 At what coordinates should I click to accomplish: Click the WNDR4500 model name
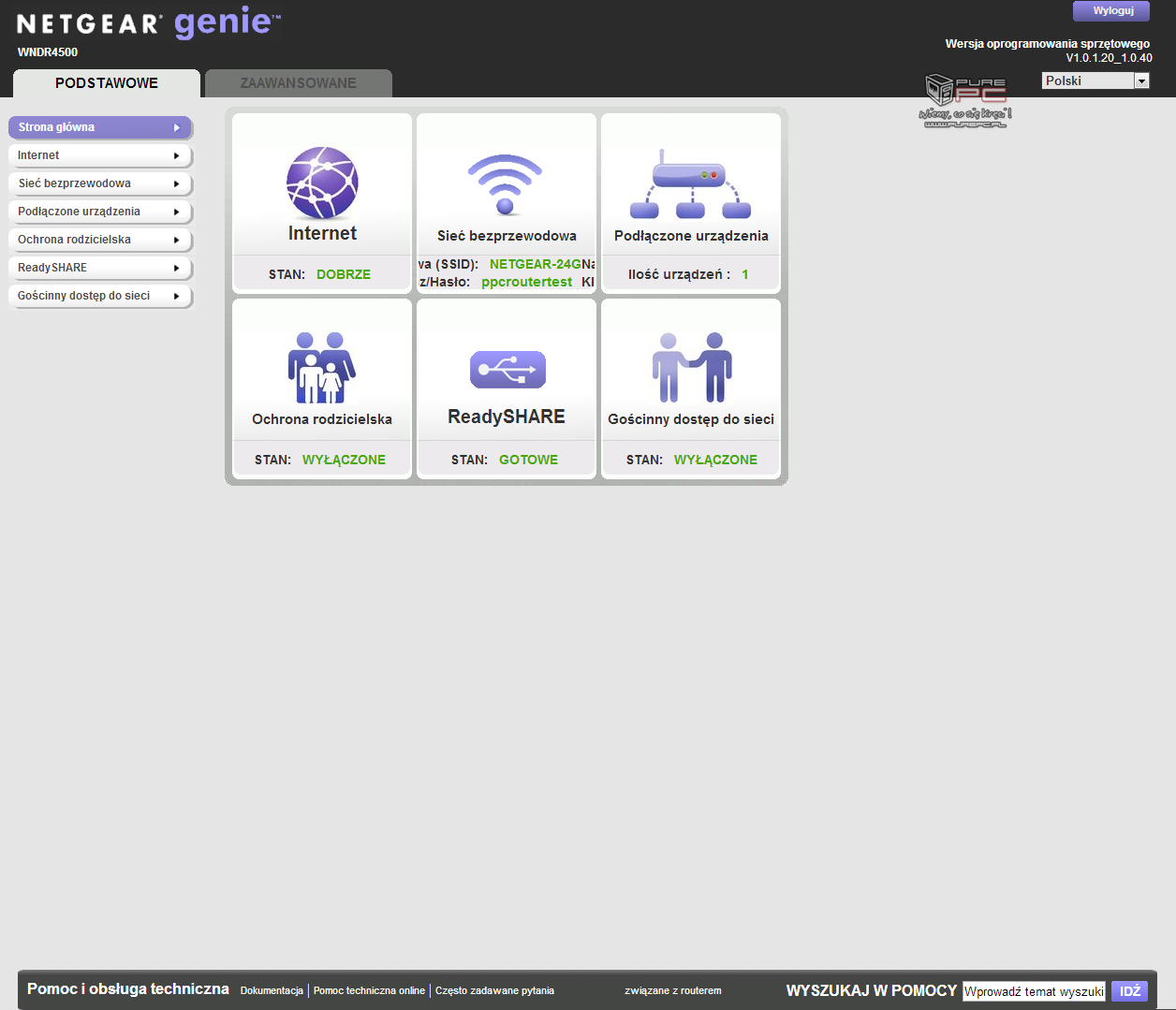tap(48, 52)
